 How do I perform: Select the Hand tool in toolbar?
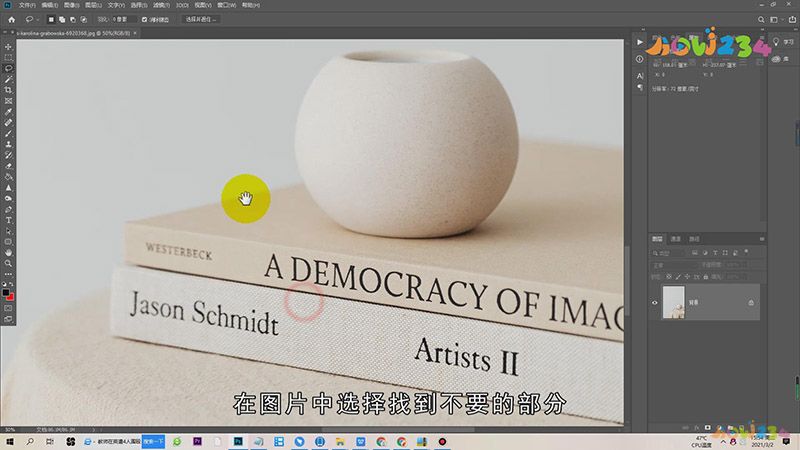pos(8,253)
